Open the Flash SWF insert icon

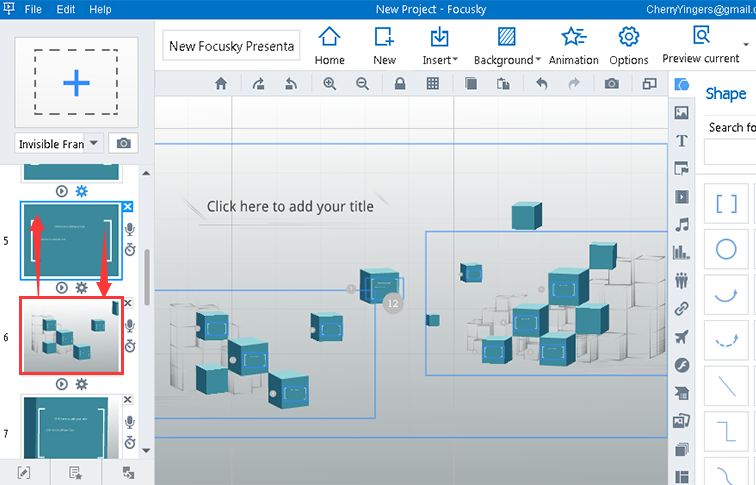[x=682, y=365]
